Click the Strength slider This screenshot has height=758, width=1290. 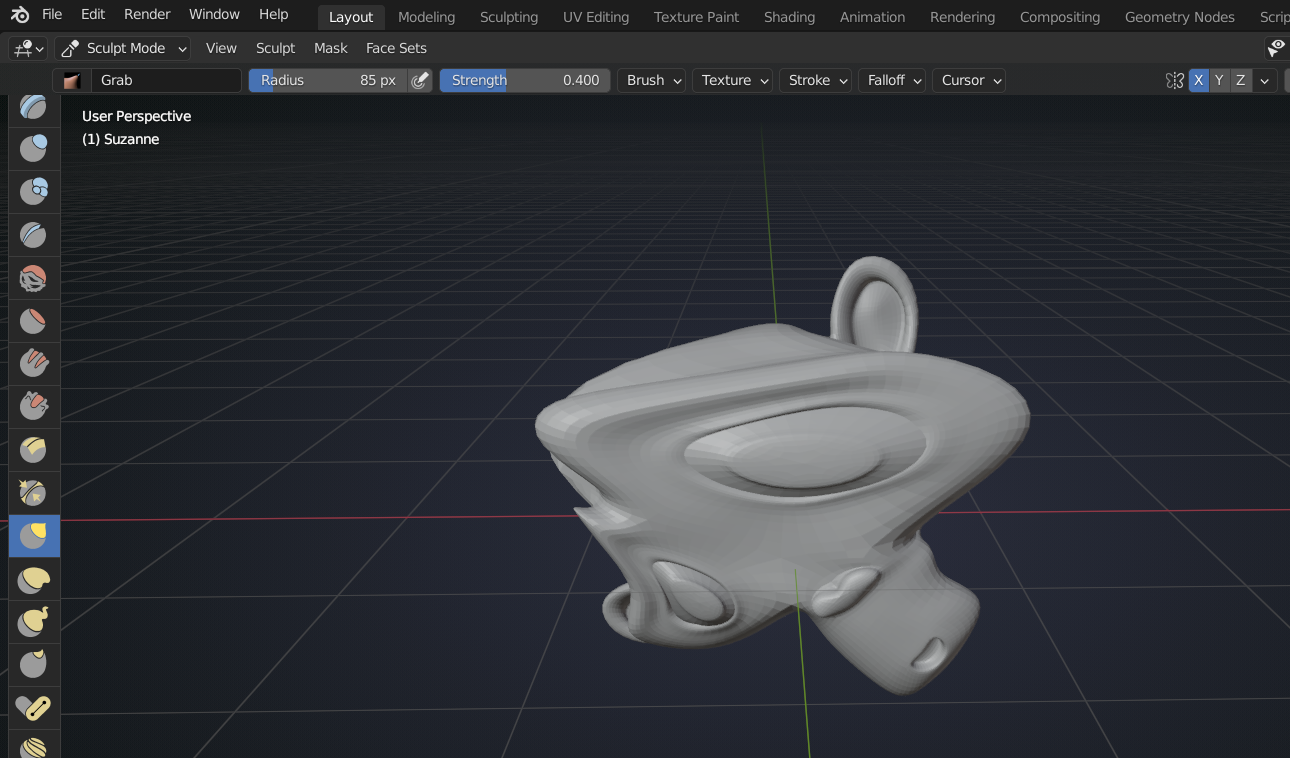click(525, 80)
